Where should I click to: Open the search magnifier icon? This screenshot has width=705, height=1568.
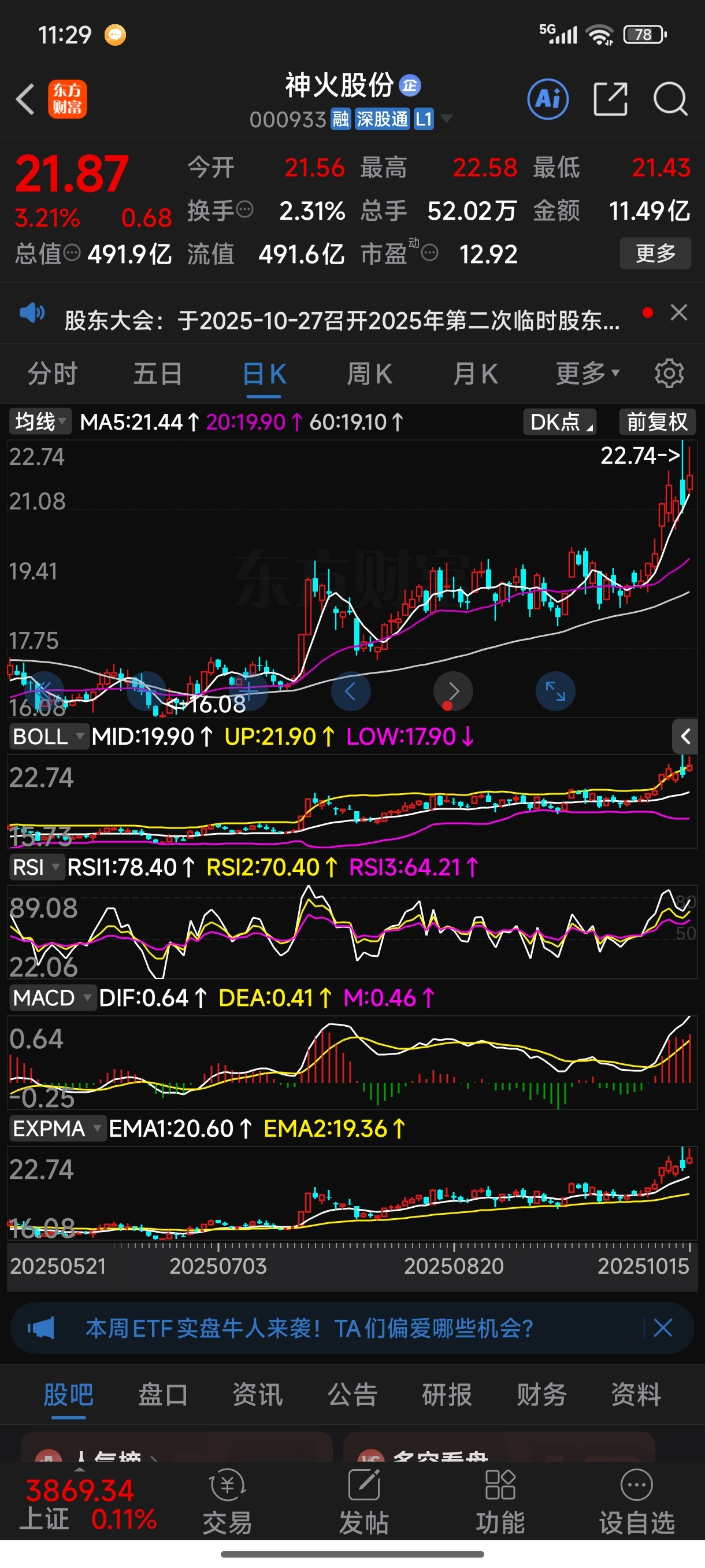pos(670,99)
